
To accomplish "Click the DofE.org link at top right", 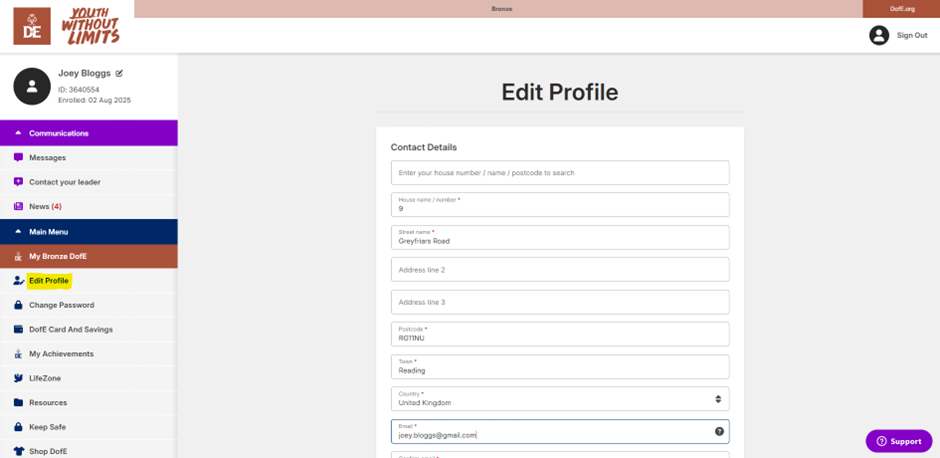I will click(x=901, y=8).
